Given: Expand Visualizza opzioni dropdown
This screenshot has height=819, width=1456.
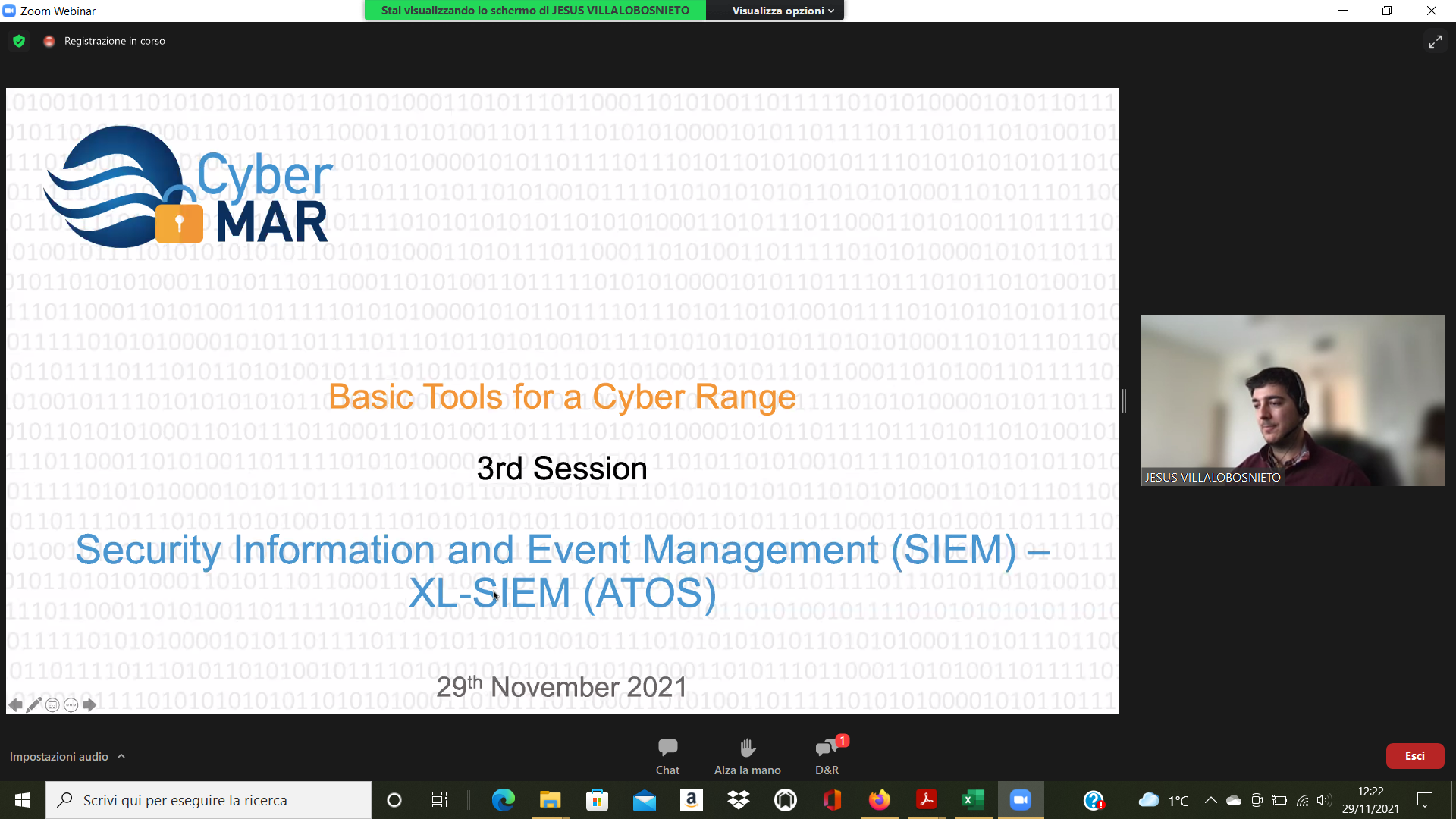Looking at the screenshot, I should (x=783, y=11).
